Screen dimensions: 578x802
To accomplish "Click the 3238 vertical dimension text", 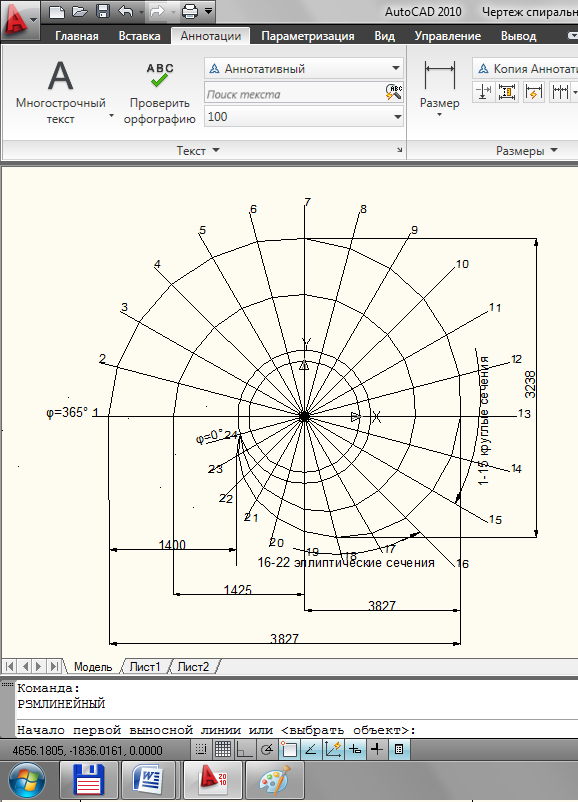I will pos(530,385).
